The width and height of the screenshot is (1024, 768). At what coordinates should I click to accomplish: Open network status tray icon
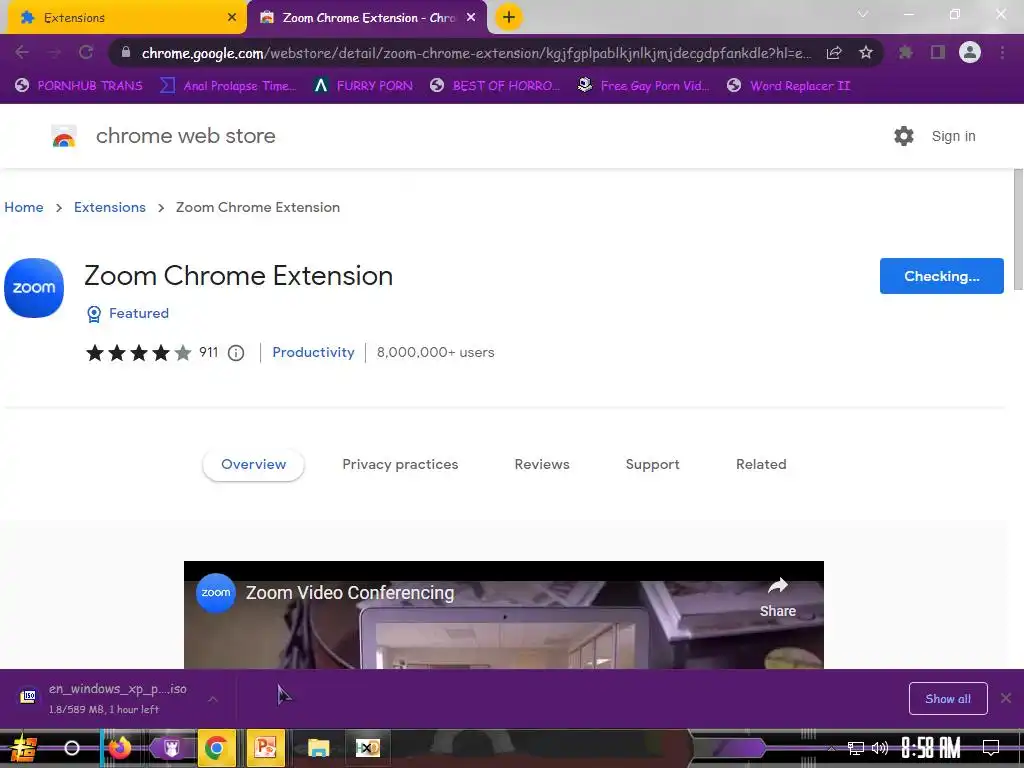[855, 748]
